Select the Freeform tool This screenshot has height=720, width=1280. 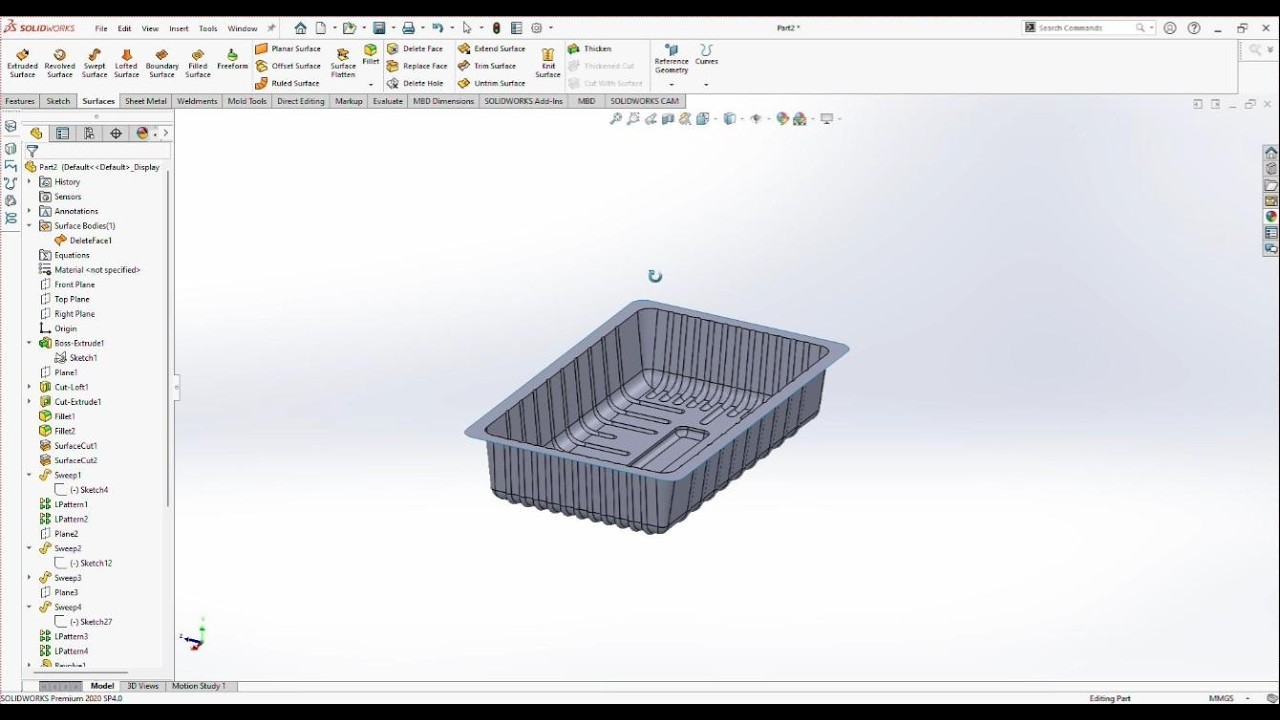point(232,59)
